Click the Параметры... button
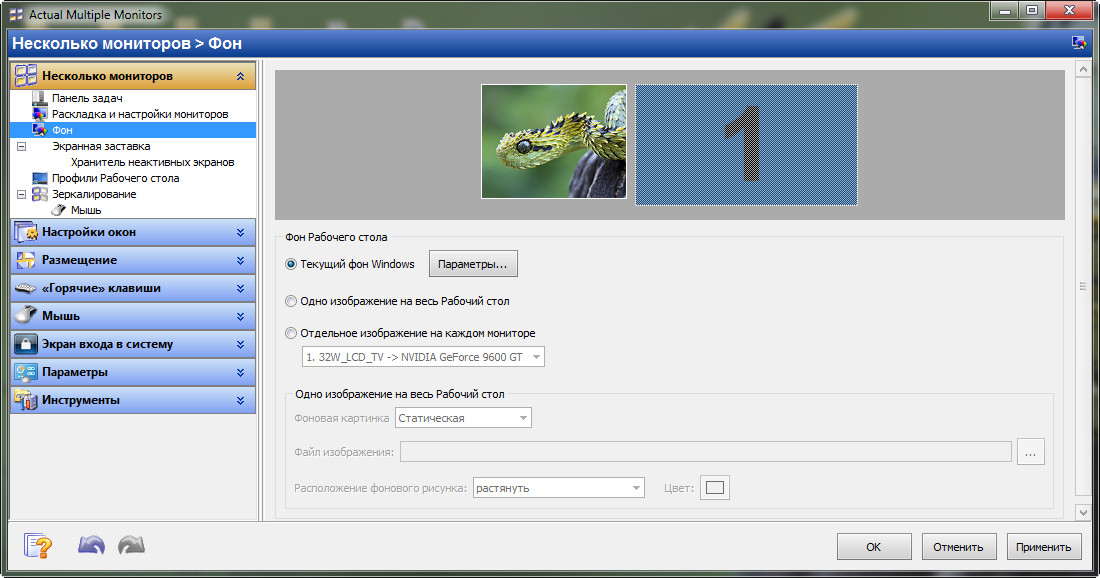The image size is (1100, 578). (473, 264)
